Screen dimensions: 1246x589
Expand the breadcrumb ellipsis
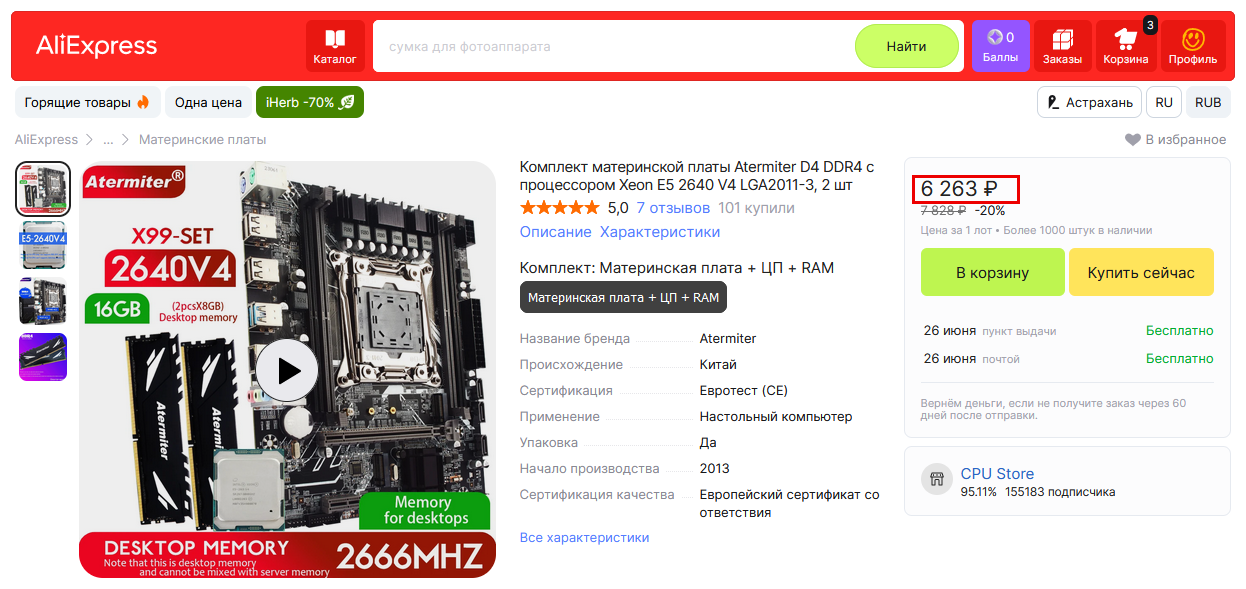coord(108,139)
